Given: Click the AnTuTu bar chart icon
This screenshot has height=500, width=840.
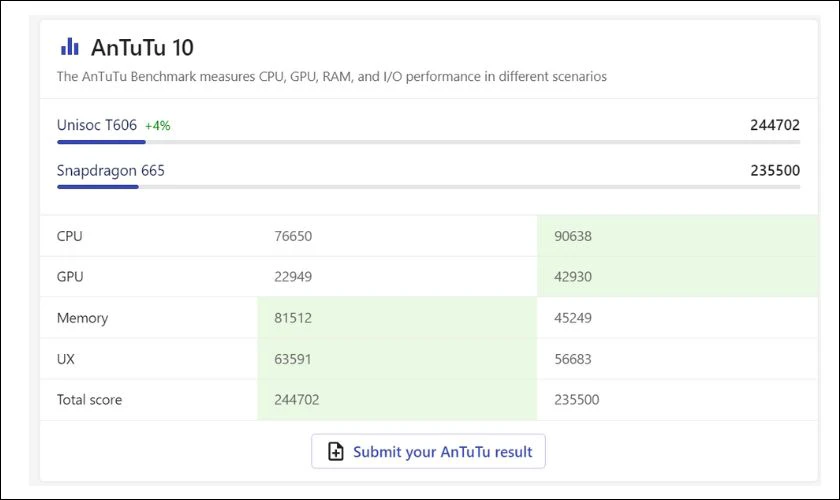Looking at the screenshot, I should 70,47.
